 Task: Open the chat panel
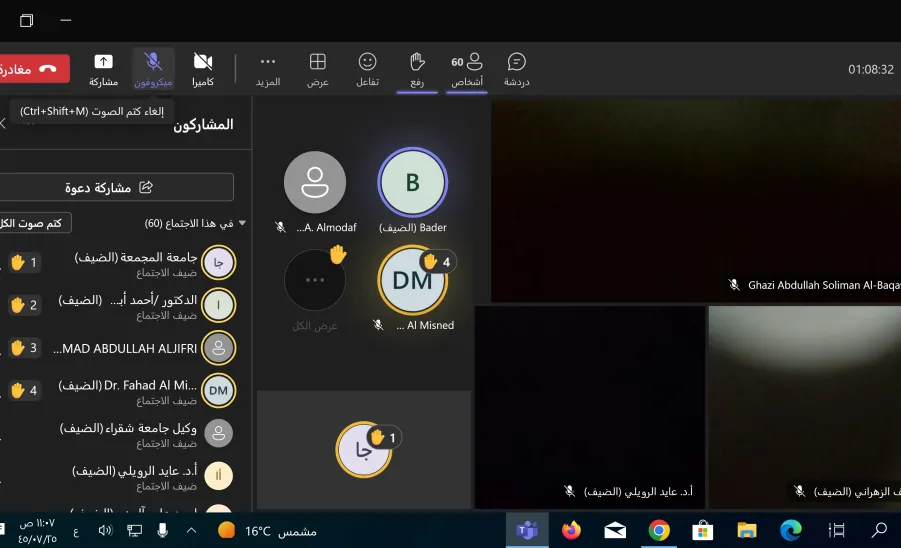point(517,69)
